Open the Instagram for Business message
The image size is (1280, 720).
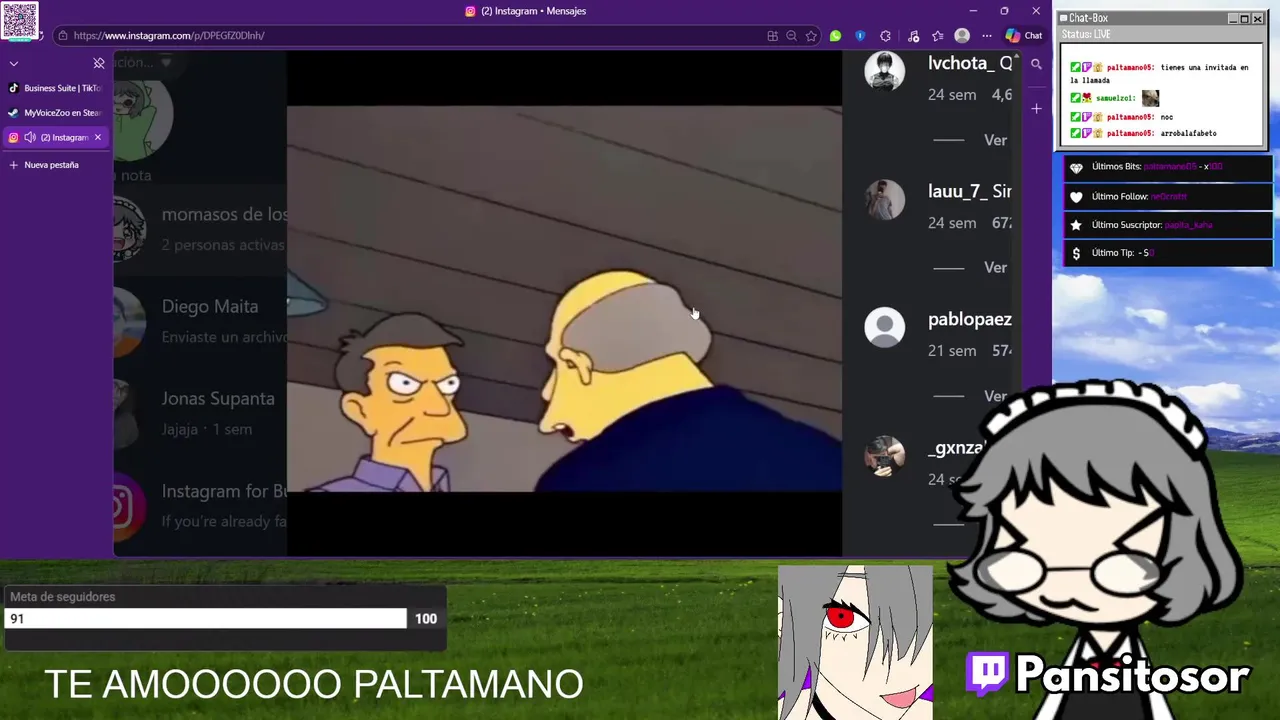click(200, 505)
